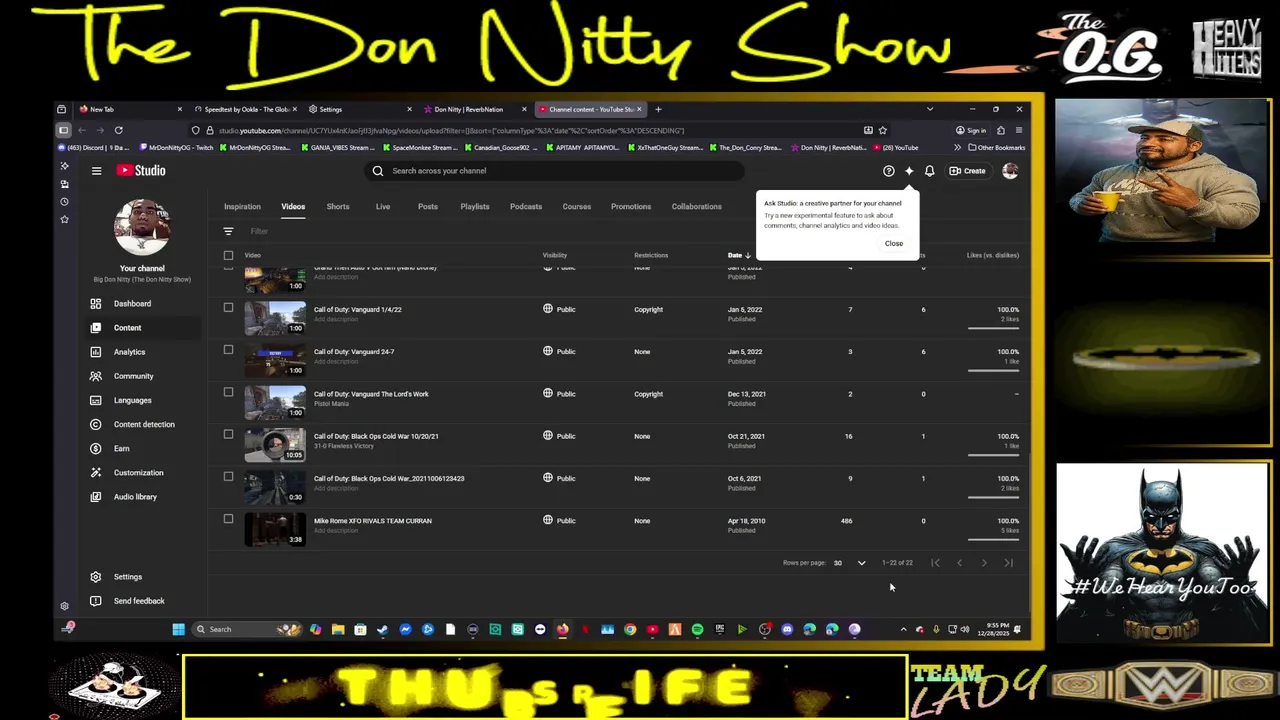Viewport: 1280px width, 720px height.
Task: Open Content detection in the sidebar
Action: [143, 424]
